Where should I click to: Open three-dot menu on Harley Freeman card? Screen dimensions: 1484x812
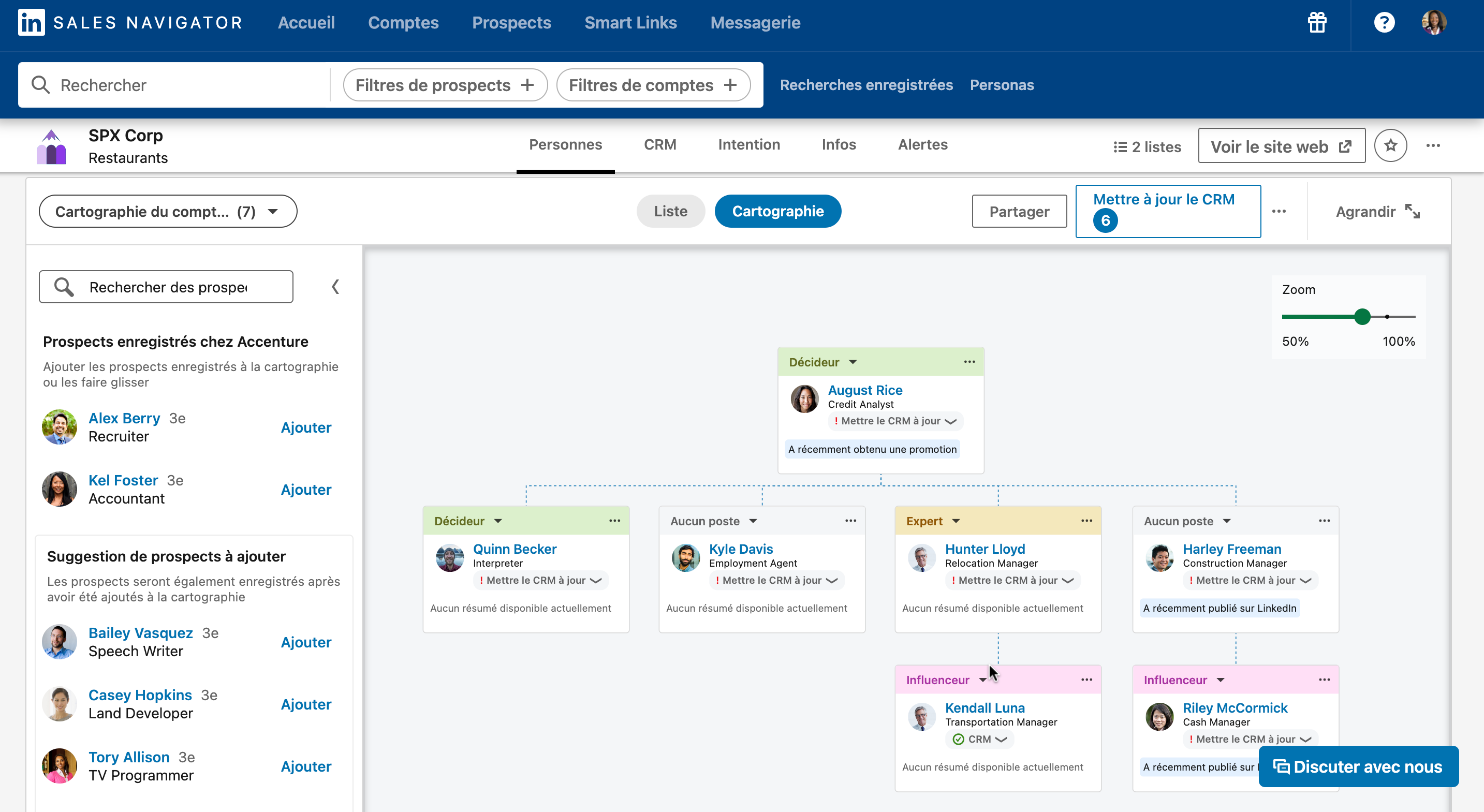click(1325, 521)
